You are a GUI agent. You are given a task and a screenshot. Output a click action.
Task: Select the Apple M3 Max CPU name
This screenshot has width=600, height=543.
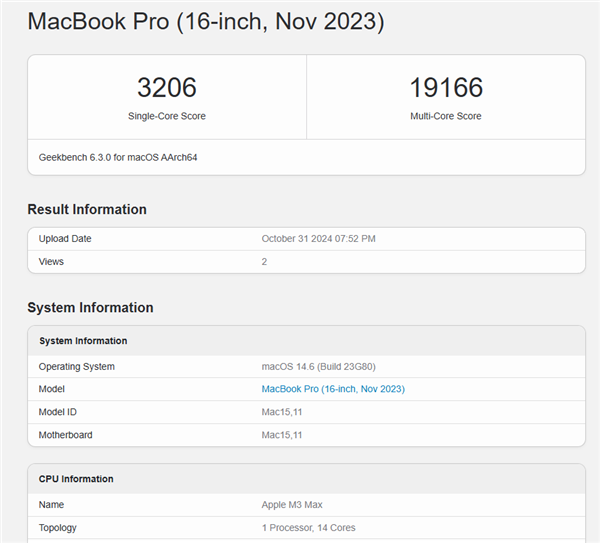click(292, 504)
